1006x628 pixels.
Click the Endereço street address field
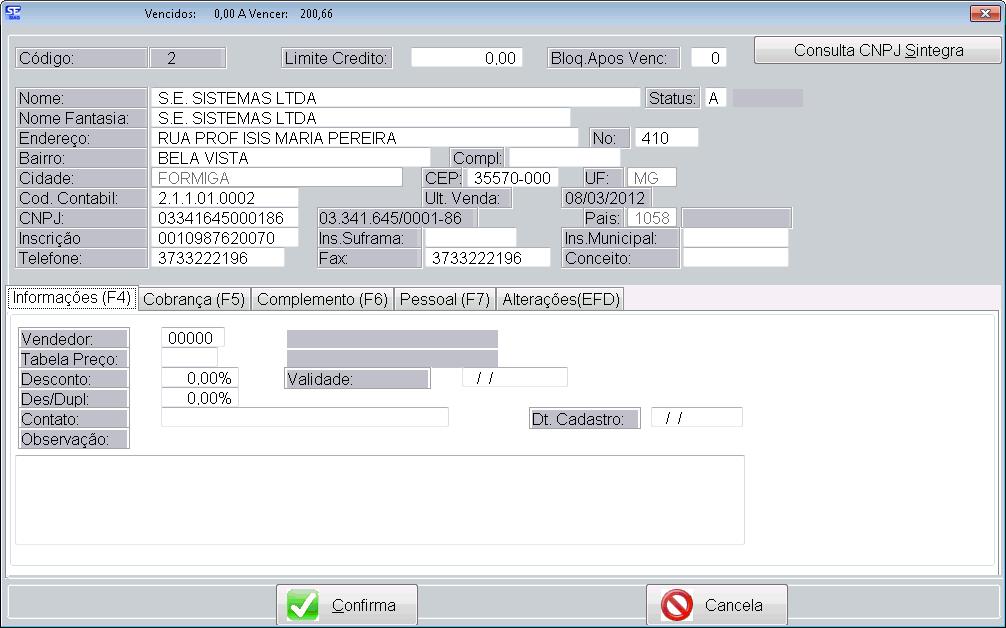[364, 138]
